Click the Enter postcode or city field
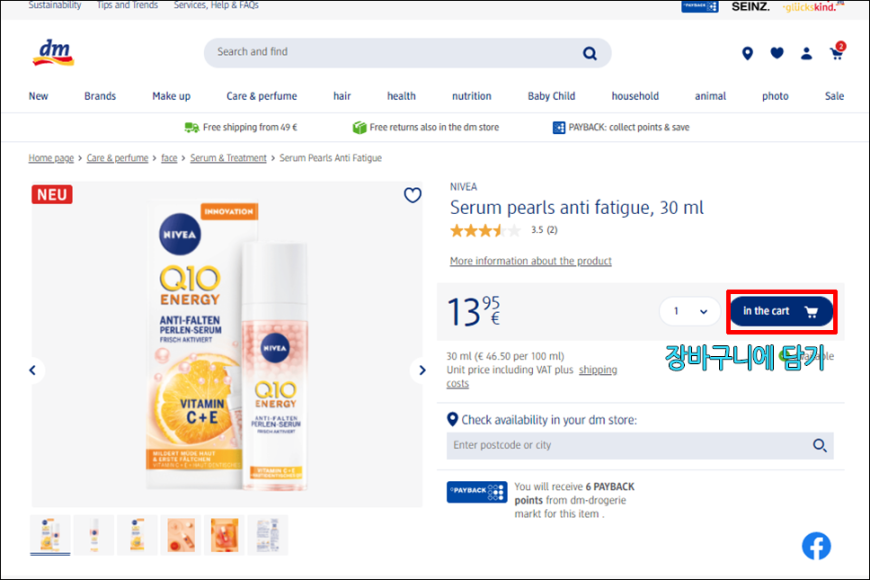Viewport: 870px width, 580px height. (640, 445)
